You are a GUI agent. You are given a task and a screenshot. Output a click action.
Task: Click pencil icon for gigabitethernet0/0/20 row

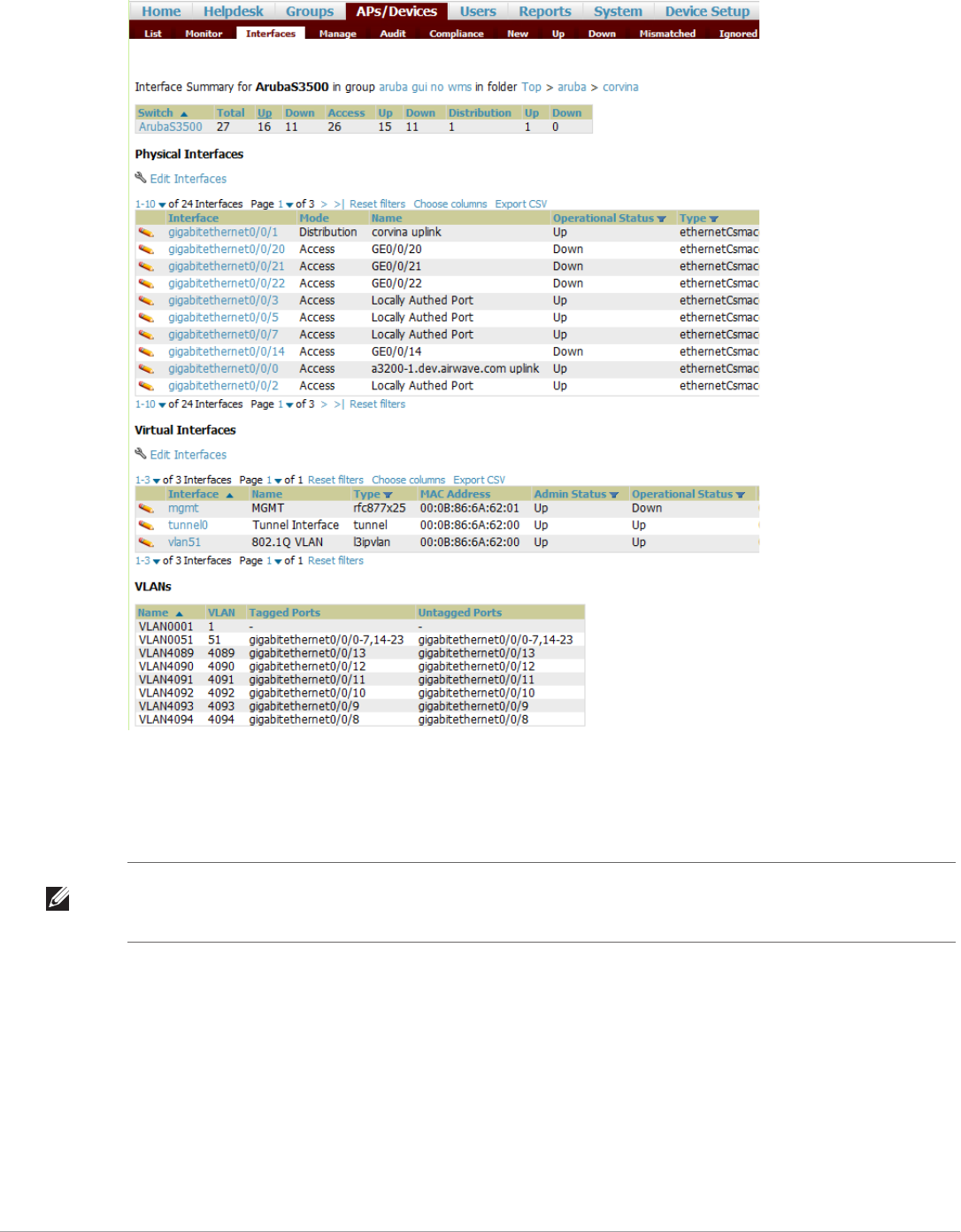pyautogui.click(x=146, y=250)
